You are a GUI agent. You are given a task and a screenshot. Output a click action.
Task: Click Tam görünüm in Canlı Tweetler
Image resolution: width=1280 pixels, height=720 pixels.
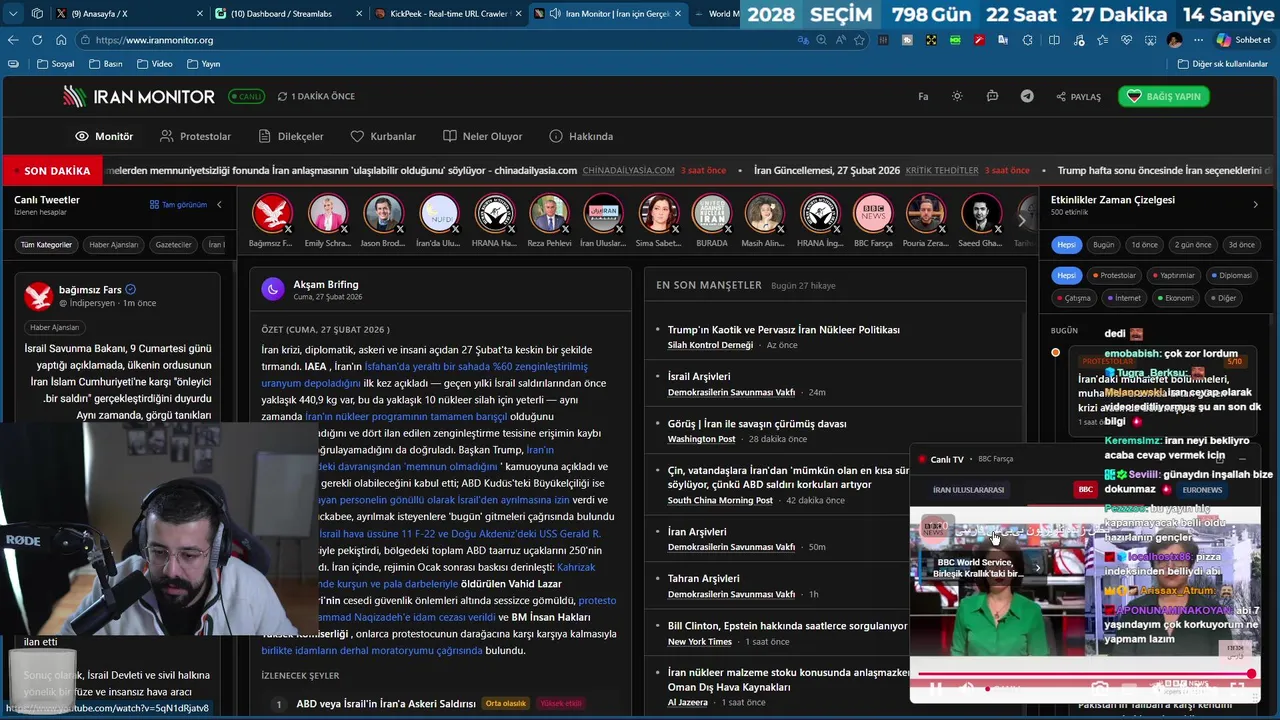coord(178,205)
